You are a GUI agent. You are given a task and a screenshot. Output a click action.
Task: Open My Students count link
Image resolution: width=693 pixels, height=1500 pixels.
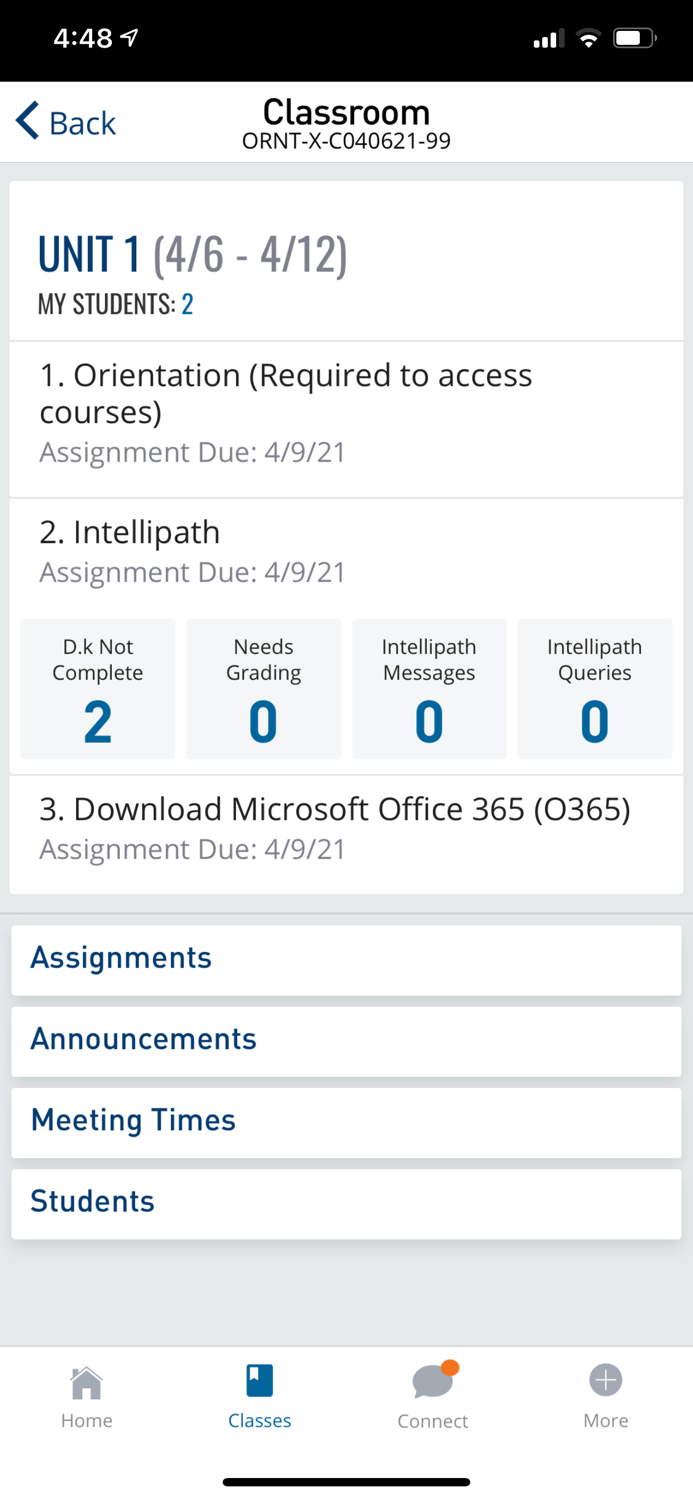[x=186, y=305]
